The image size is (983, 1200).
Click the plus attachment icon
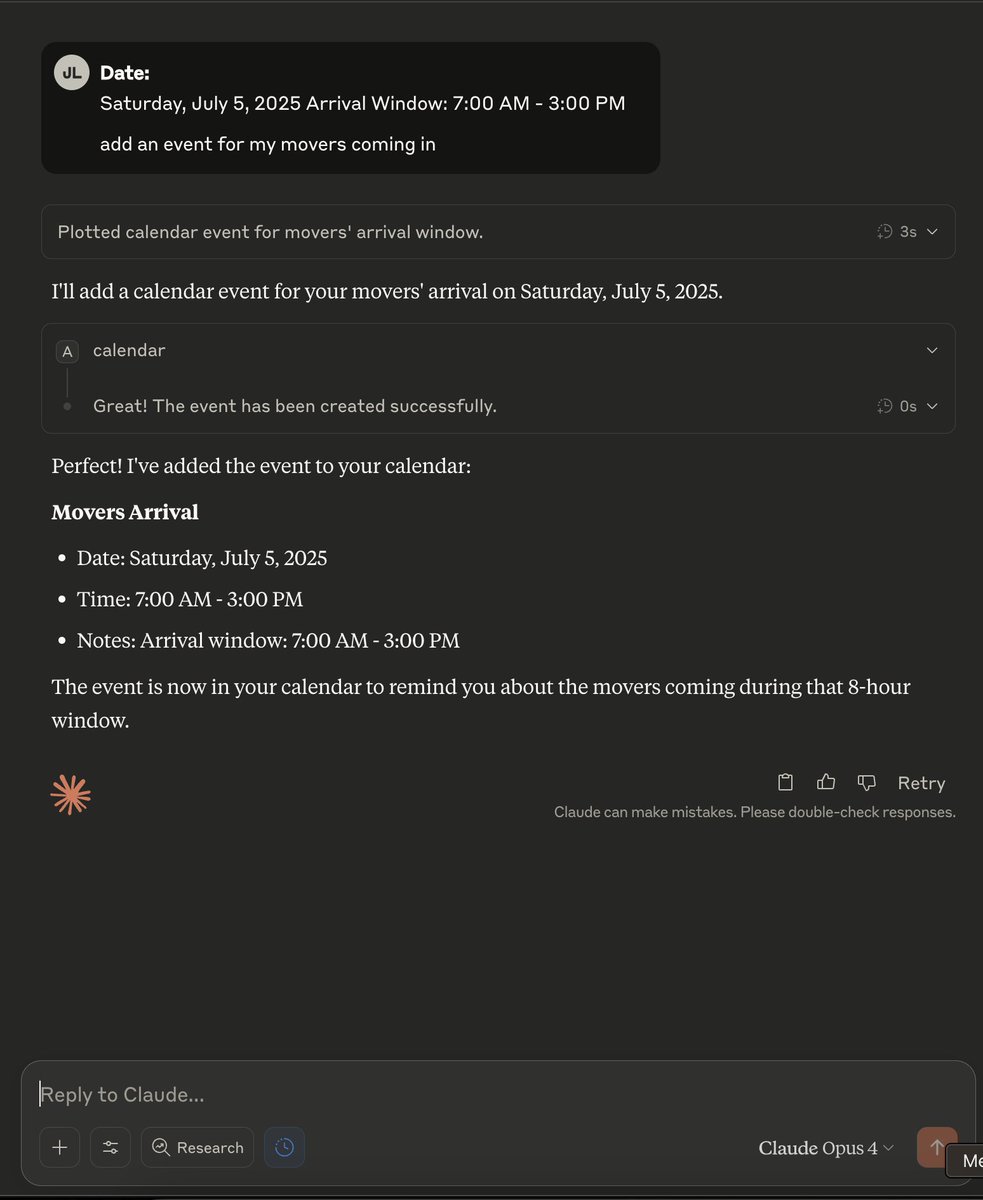click(60, 1147)
